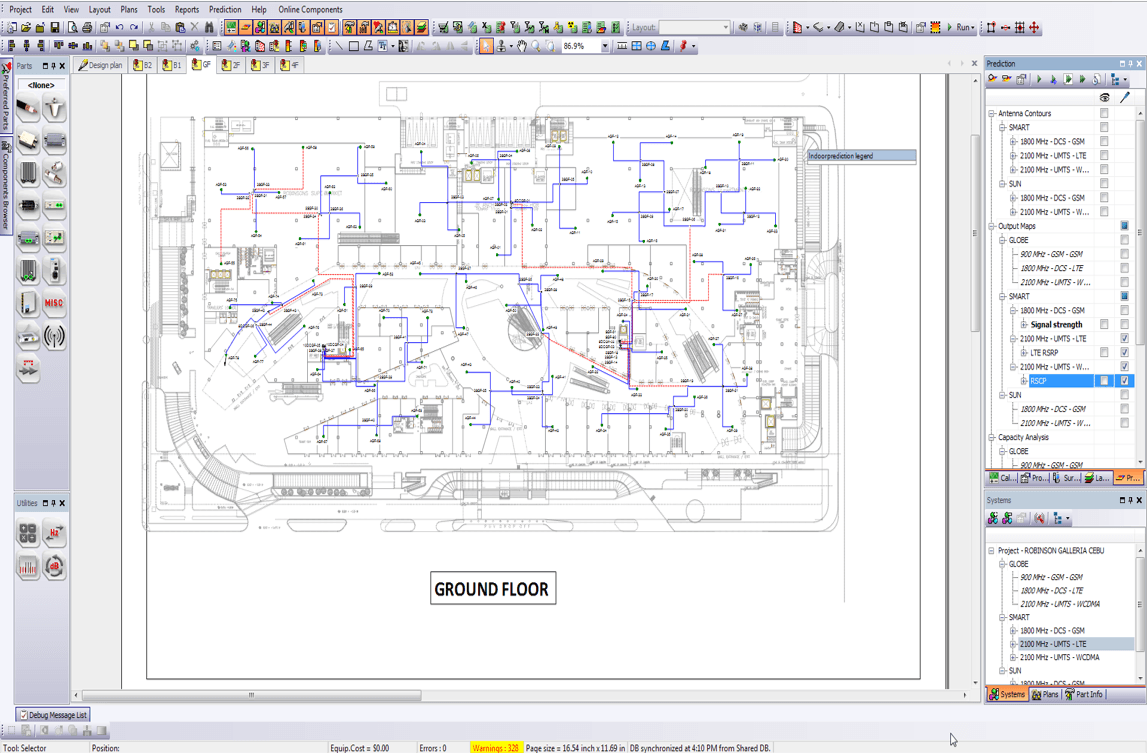Click the wireless antenna icon in Parts panel
The width and height of the screenshot is (1147, 753).
(55, 336)
